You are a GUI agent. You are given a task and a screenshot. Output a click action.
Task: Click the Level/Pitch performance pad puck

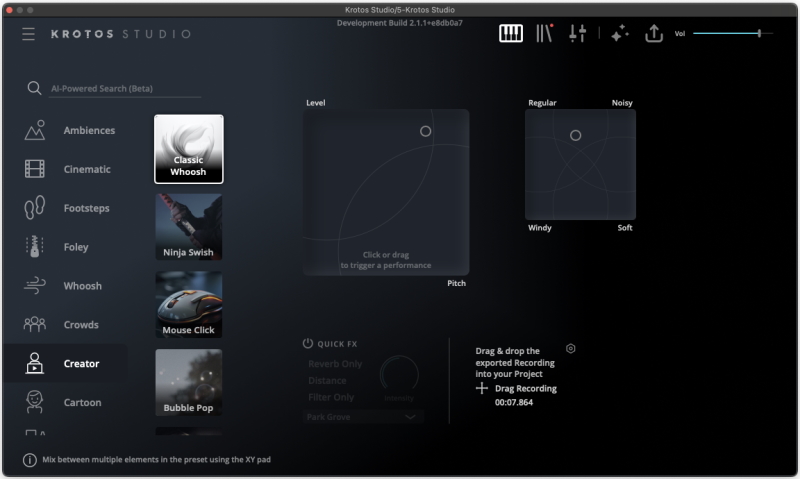click(426, 131)
